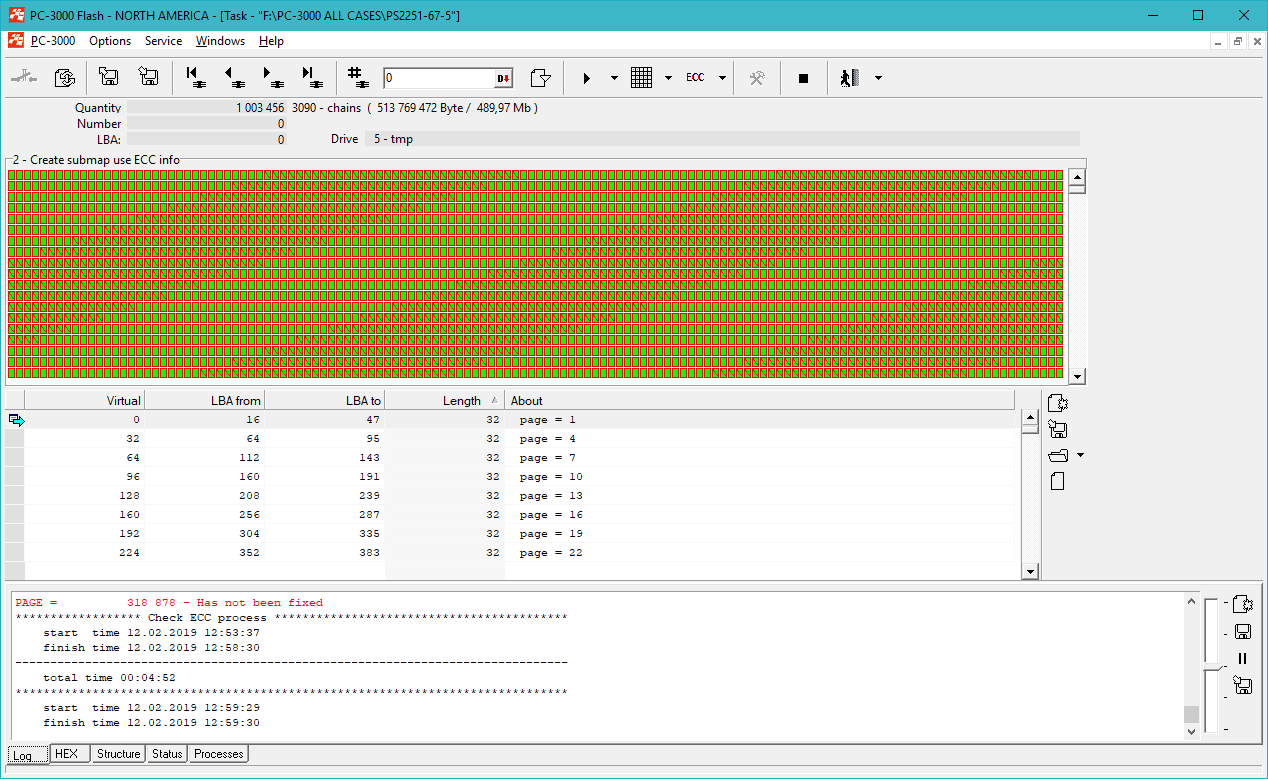The width and height of the screenshot is (1268, 779).
Task: Click document gear icon beside log panel
Action: (x=1242, y=604)
